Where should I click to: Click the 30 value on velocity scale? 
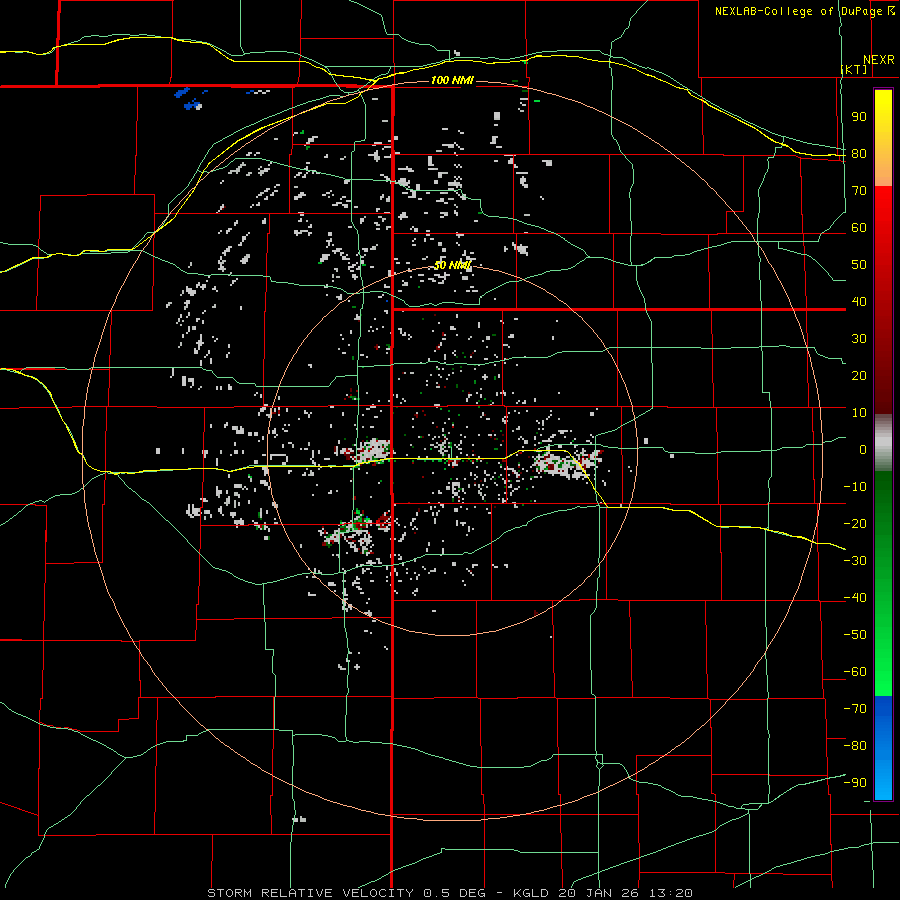859,339
